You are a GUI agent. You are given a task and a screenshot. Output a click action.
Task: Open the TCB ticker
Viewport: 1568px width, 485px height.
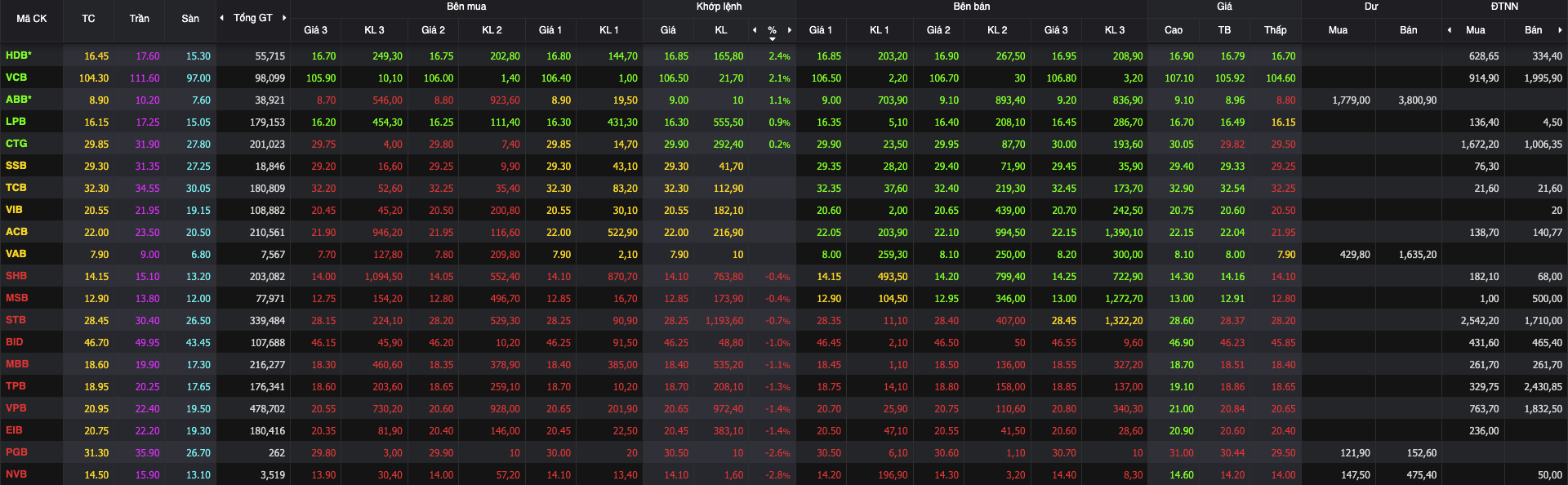coord(16,188)
